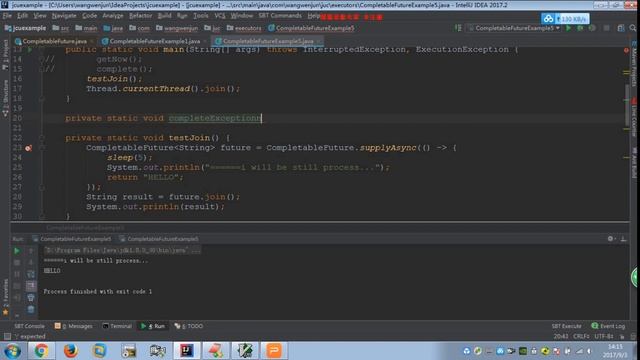Open Messages tool window
This screenshot has height=360, width=640.
(x=74, y=326)
